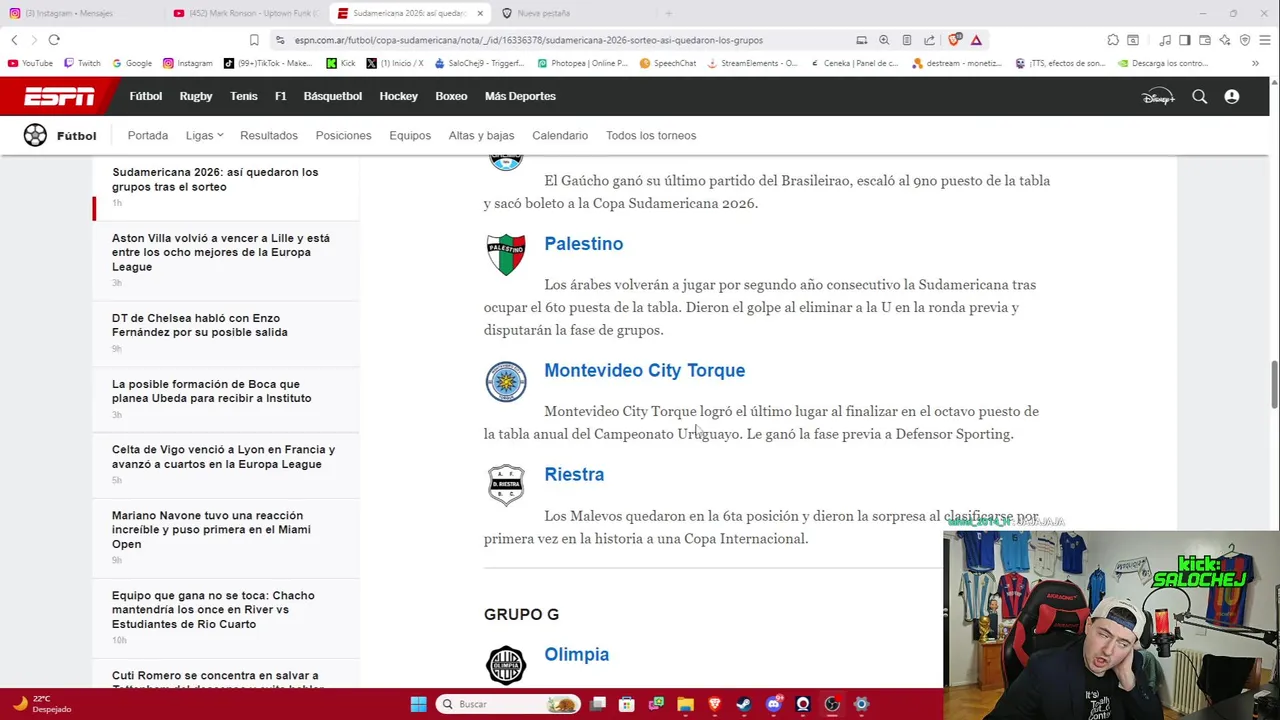Viewport: 1280px width, 720px height.
Task: Close the Sudamericana 2026 tab
Action: [480, 13]
